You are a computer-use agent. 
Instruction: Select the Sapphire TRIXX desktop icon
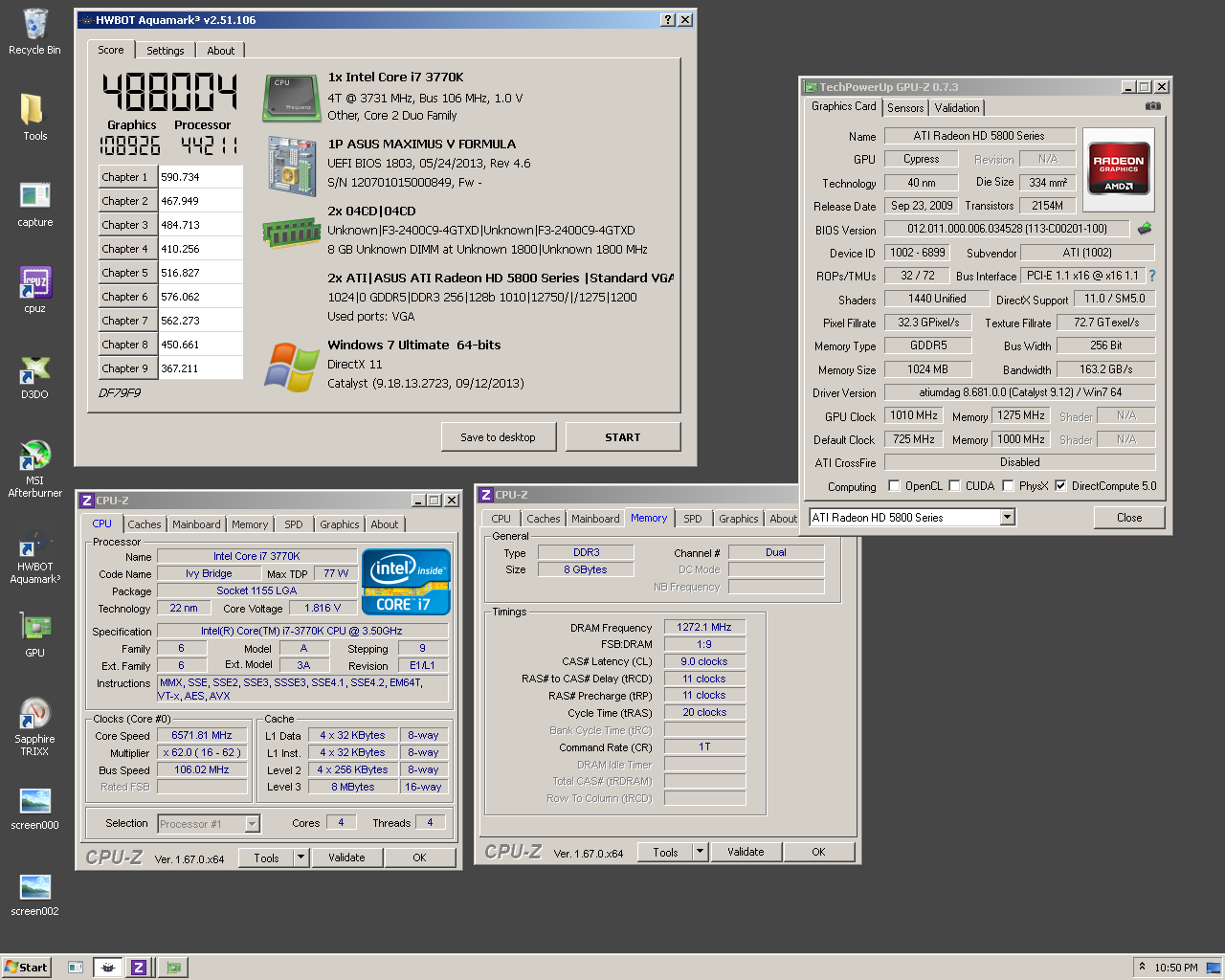click(x=34, y=726)
